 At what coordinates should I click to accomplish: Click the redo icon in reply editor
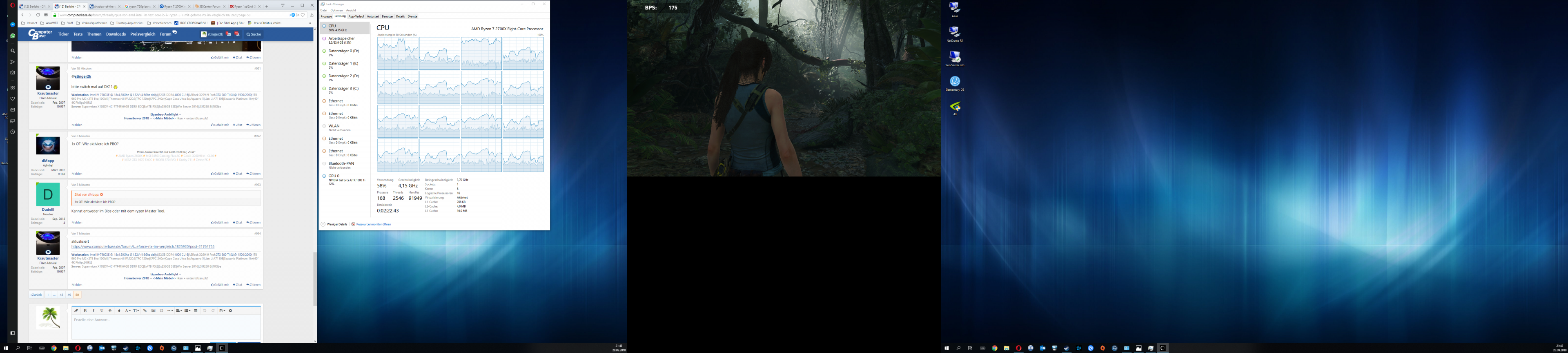(x=213, y=311)
